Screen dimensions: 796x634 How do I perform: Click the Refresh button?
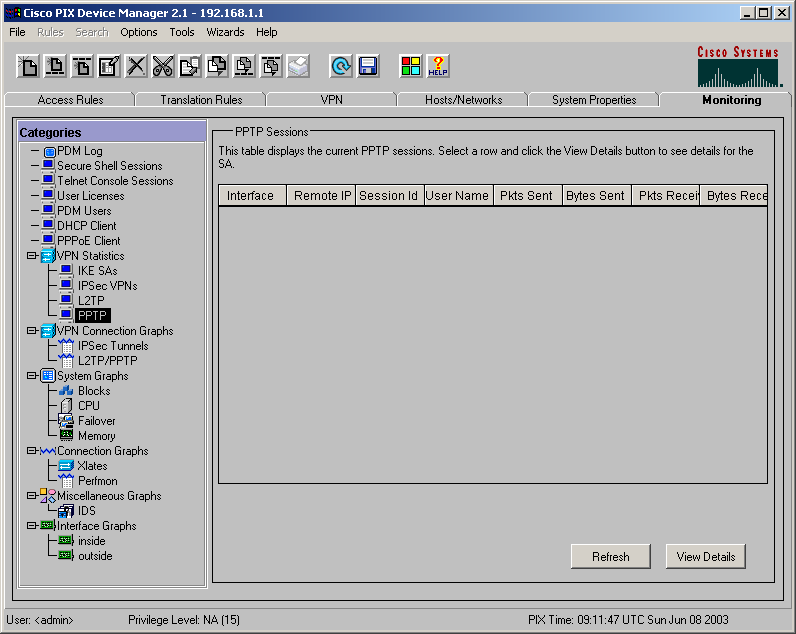pyautogui.click(x=611, y=557)
